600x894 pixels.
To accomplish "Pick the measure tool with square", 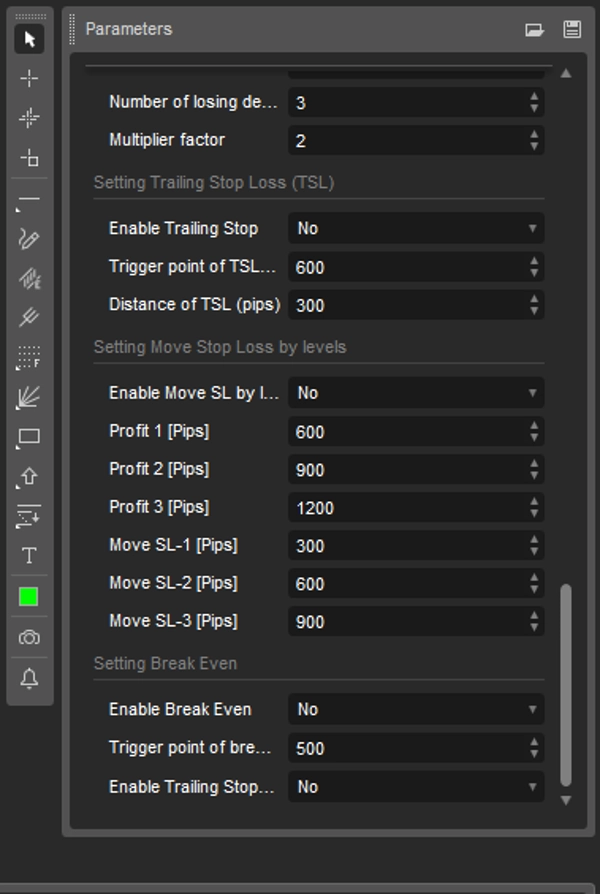I will point(29,157).
